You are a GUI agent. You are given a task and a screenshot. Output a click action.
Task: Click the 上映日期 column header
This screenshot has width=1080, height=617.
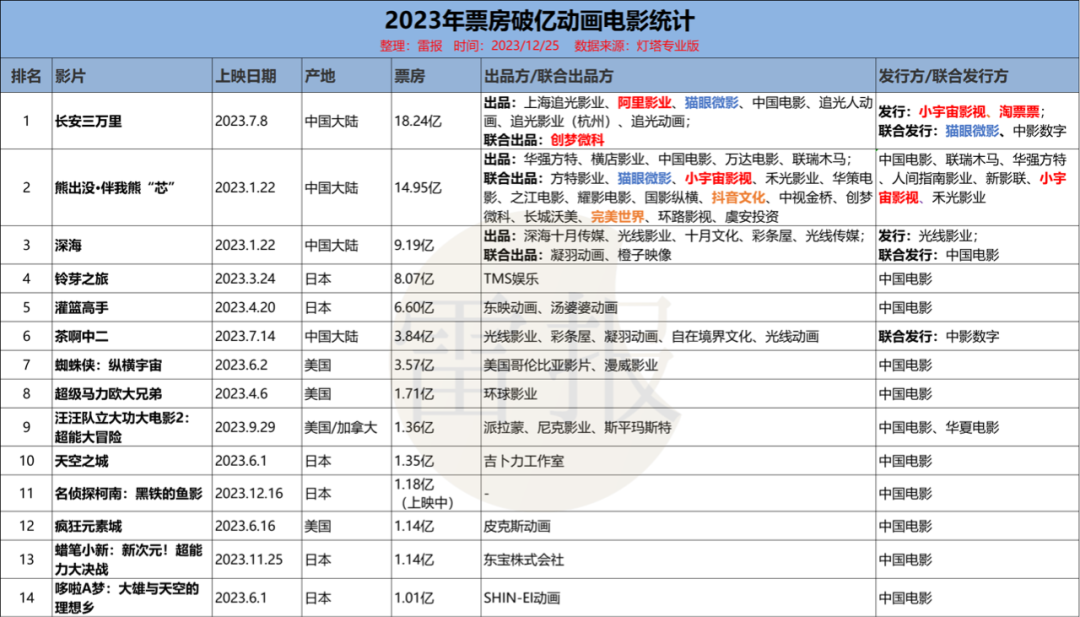coord(244,77)
